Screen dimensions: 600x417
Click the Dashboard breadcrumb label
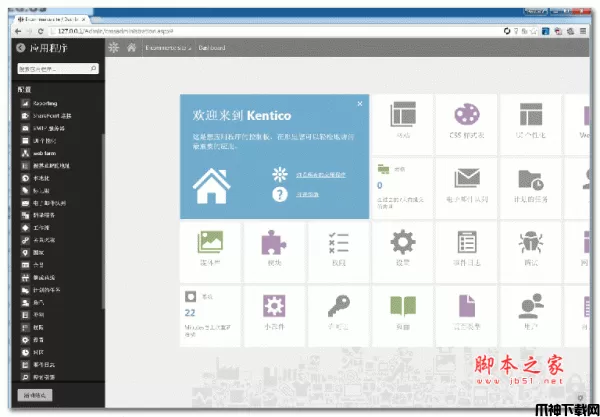point(212,48)
